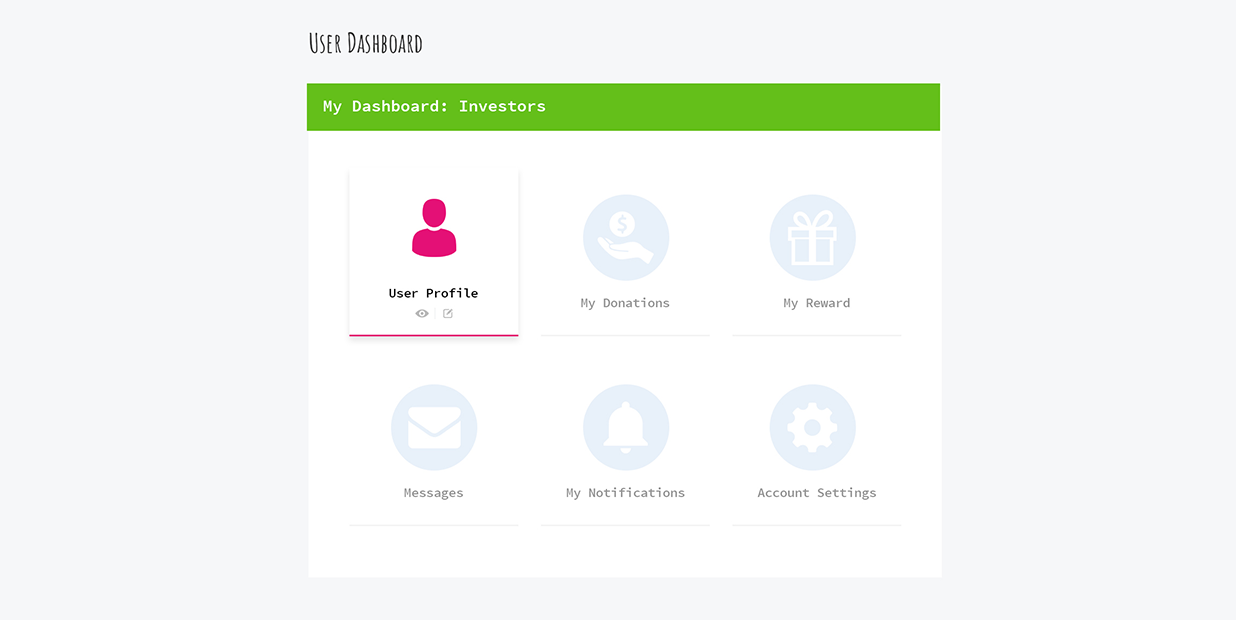The height and width of the screenshot is (620, 1236).
Task: Open the Account Settings gear icon
Action: point(813,428)
